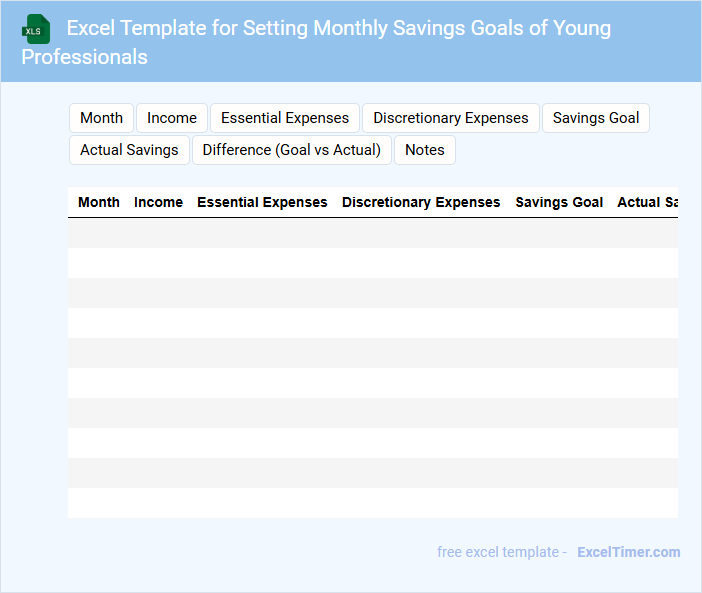Viewport: 702px width, 593px height.
Task: Click the first empty table row
Action: click(372, 233)
